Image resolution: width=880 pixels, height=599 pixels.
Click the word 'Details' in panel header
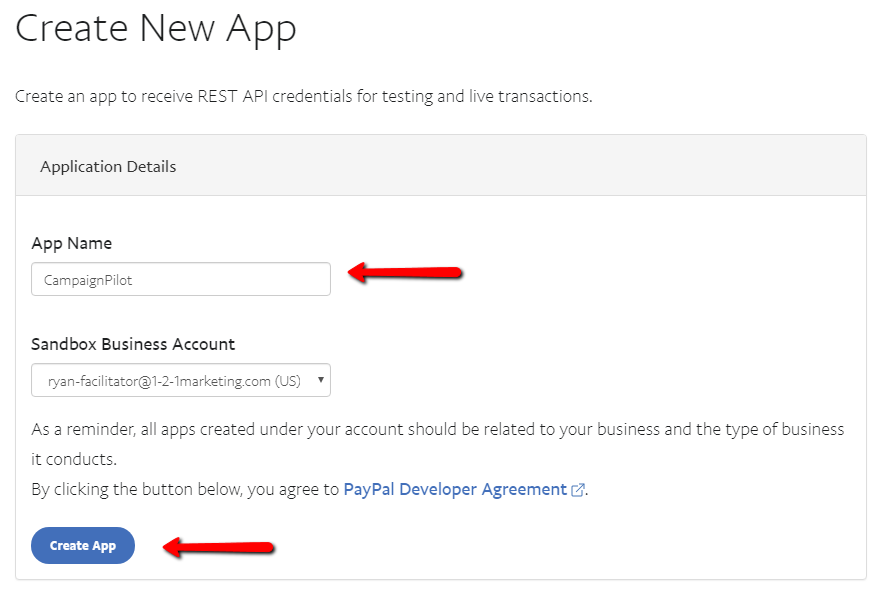152,167
